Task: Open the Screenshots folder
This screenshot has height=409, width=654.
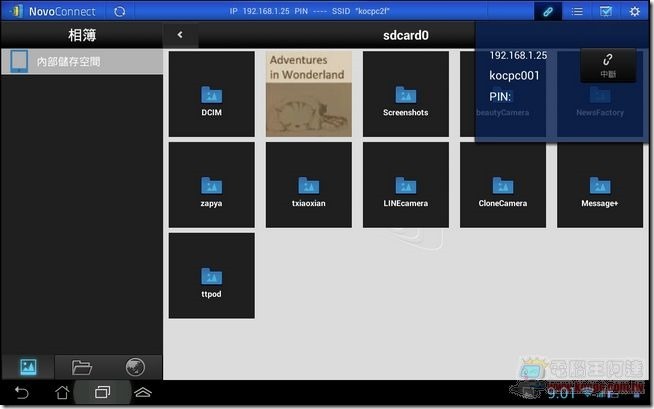Action: [406, 94]
